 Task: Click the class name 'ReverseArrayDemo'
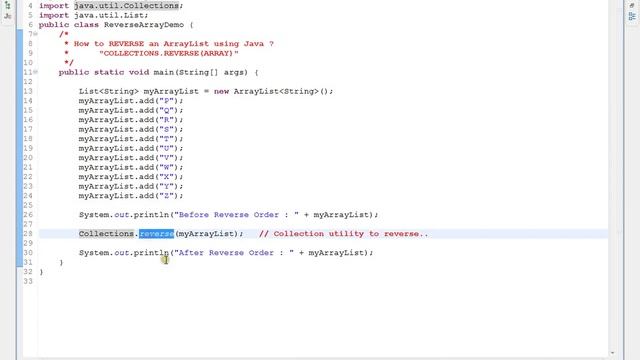click(x=144, y=24)
